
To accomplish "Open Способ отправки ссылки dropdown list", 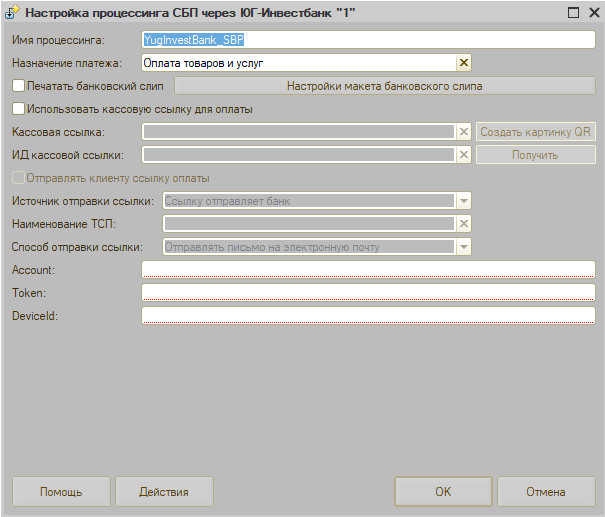I will point(463,247).
